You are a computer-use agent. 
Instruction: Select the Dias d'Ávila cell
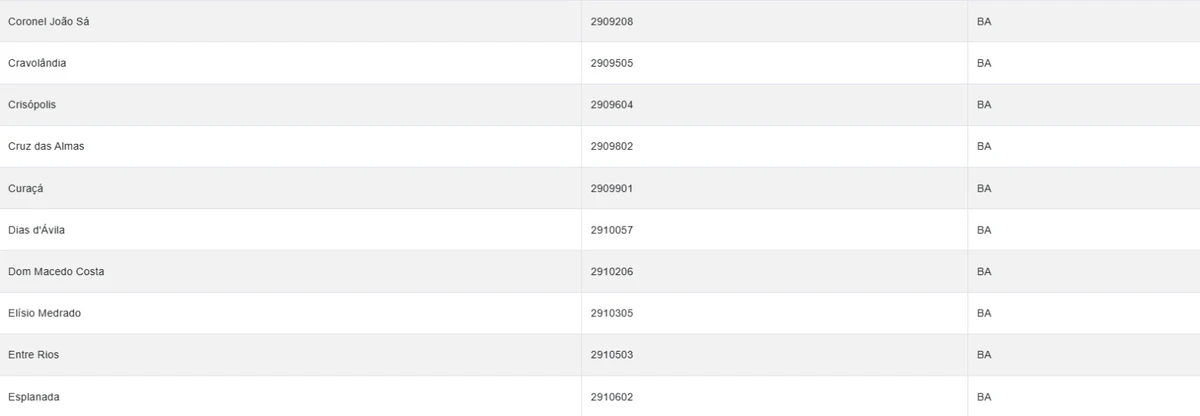(36, 230)
